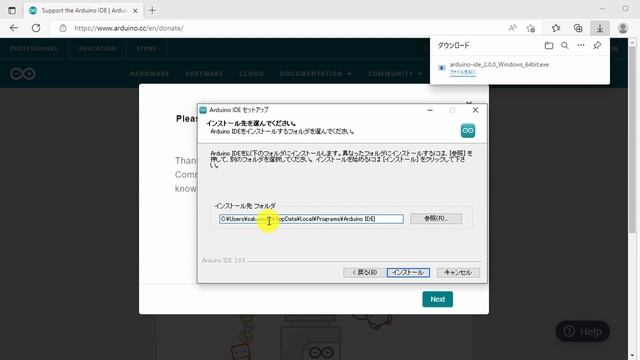
Task: Minimize the browser window
Action: pyautogui.click(x=602, y=9)
